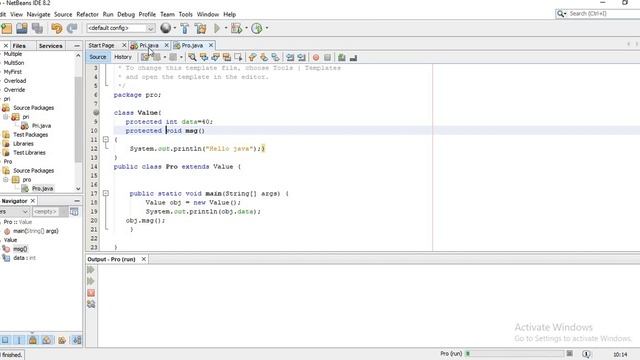Click the globe browser icon in toolbar
This screenshot has height=360, width=640.
(x=165, y=28)
